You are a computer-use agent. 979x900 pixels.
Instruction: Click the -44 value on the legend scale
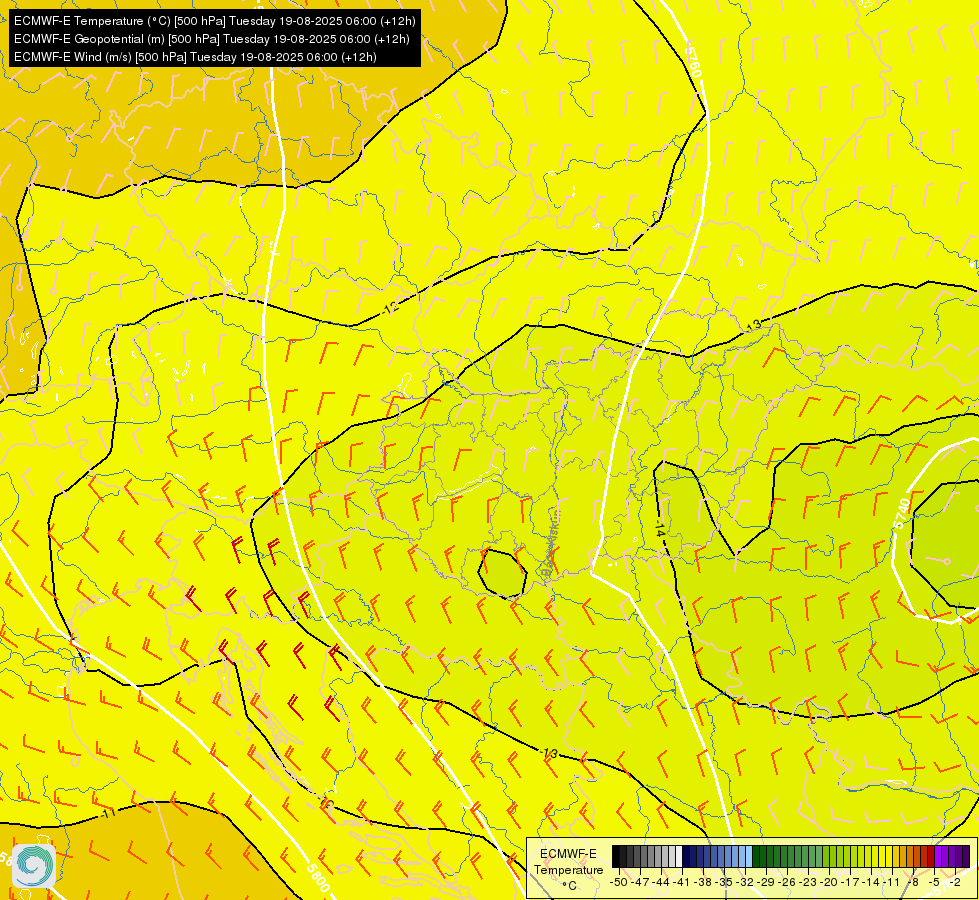(661, 882)
